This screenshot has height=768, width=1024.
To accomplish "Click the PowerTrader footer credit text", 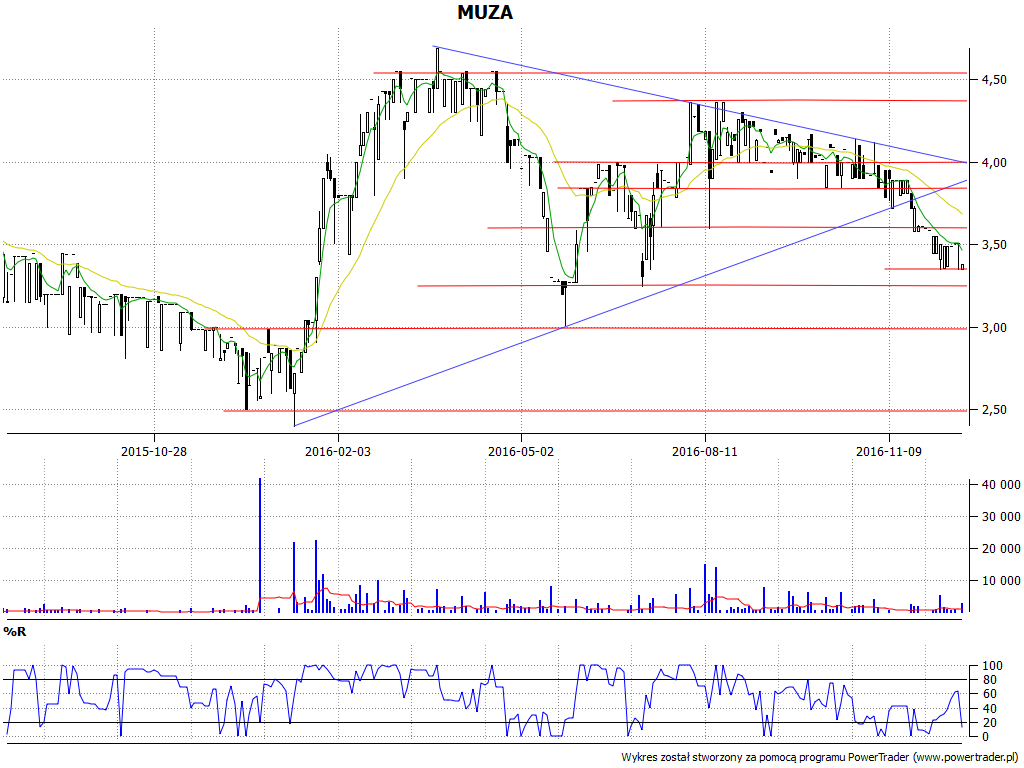I will point(820,758).
